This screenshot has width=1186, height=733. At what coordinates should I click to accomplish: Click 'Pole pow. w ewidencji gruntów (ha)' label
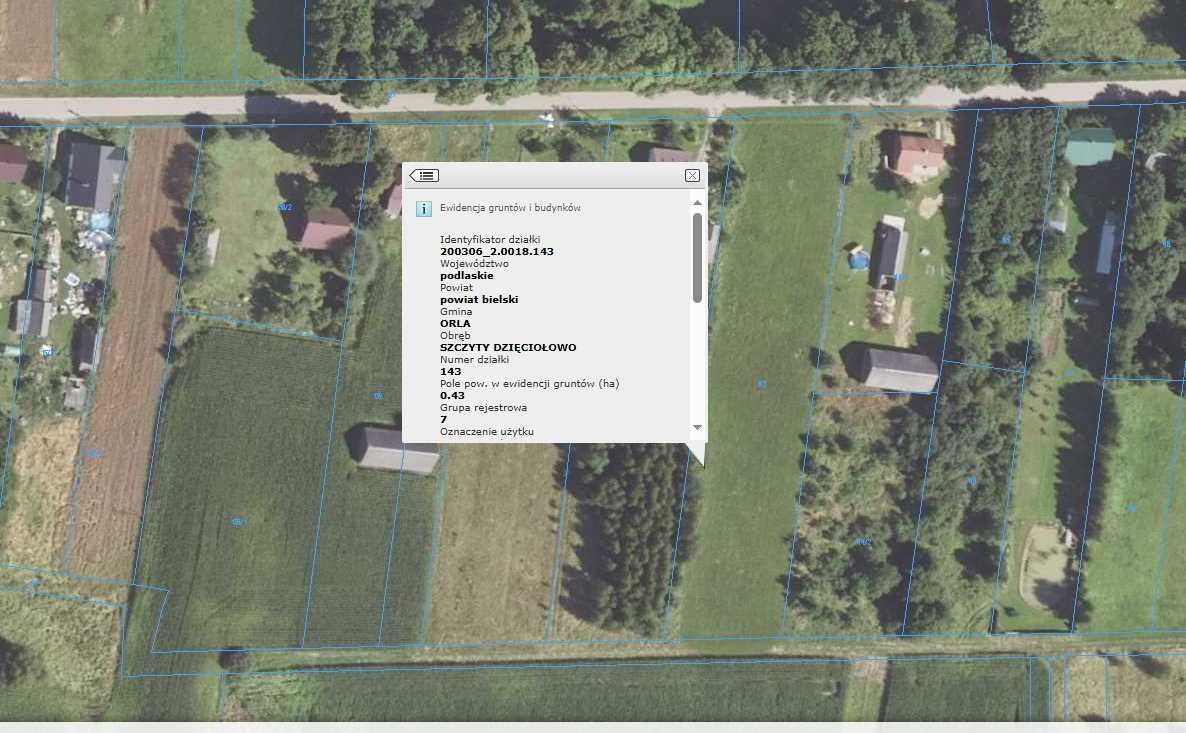529,384
